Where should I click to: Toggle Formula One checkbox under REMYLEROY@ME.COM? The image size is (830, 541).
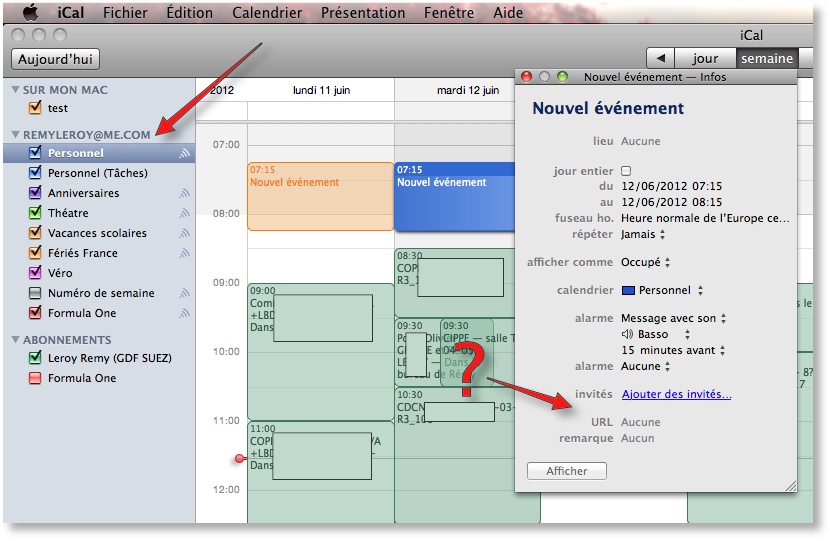coord(35,313)
